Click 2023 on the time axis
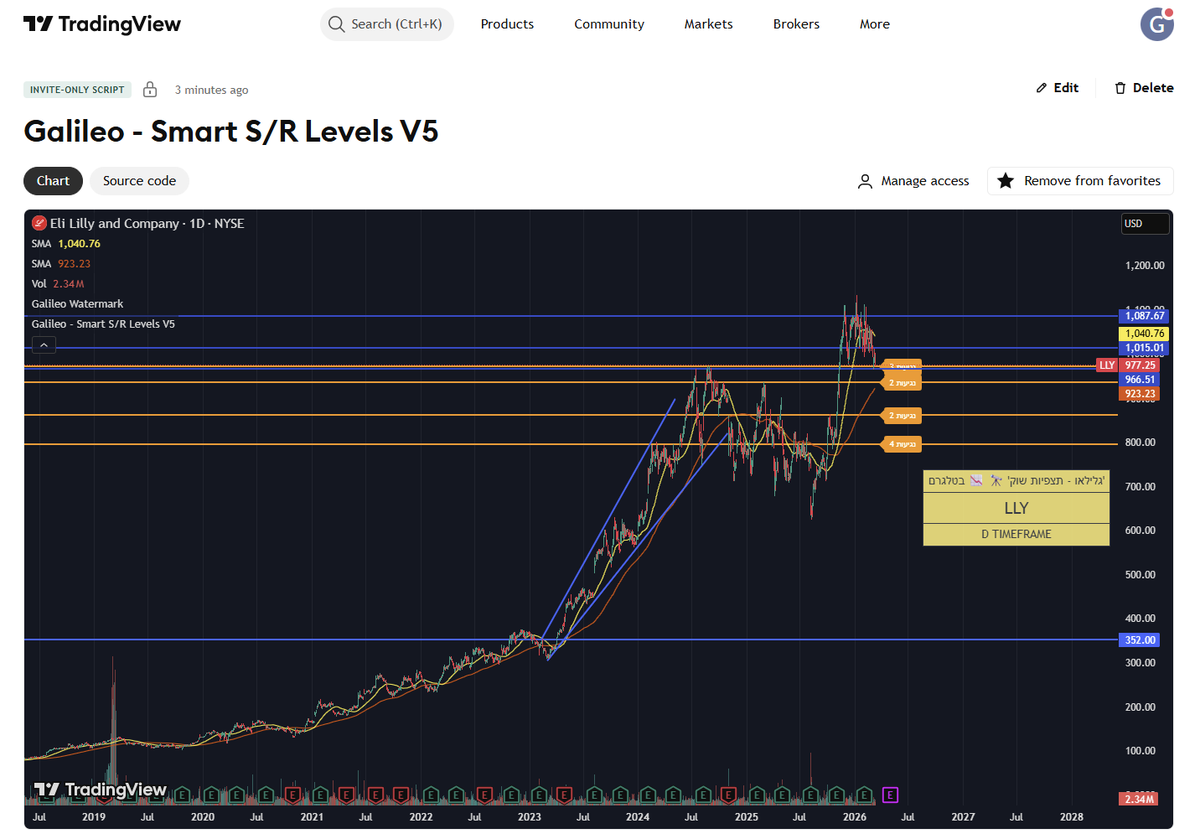 point(529,817)
